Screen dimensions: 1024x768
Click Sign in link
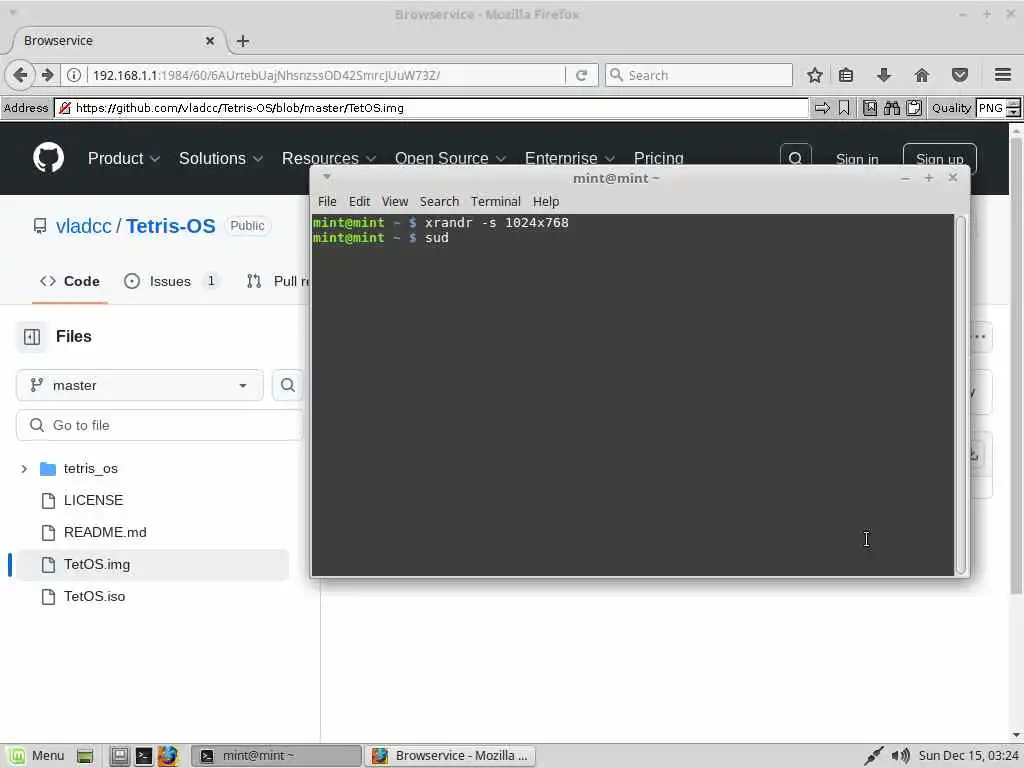[x=857, y=159]
